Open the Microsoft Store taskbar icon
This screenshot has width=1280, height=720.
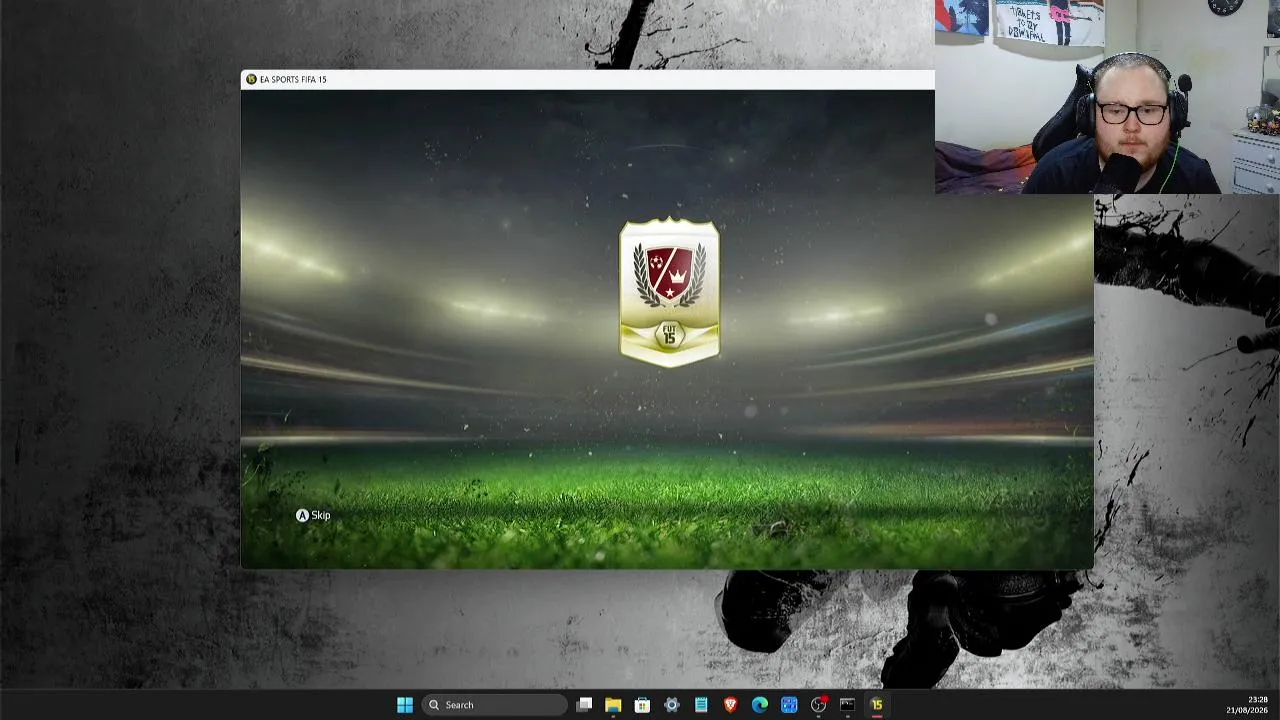pos(642,705)
